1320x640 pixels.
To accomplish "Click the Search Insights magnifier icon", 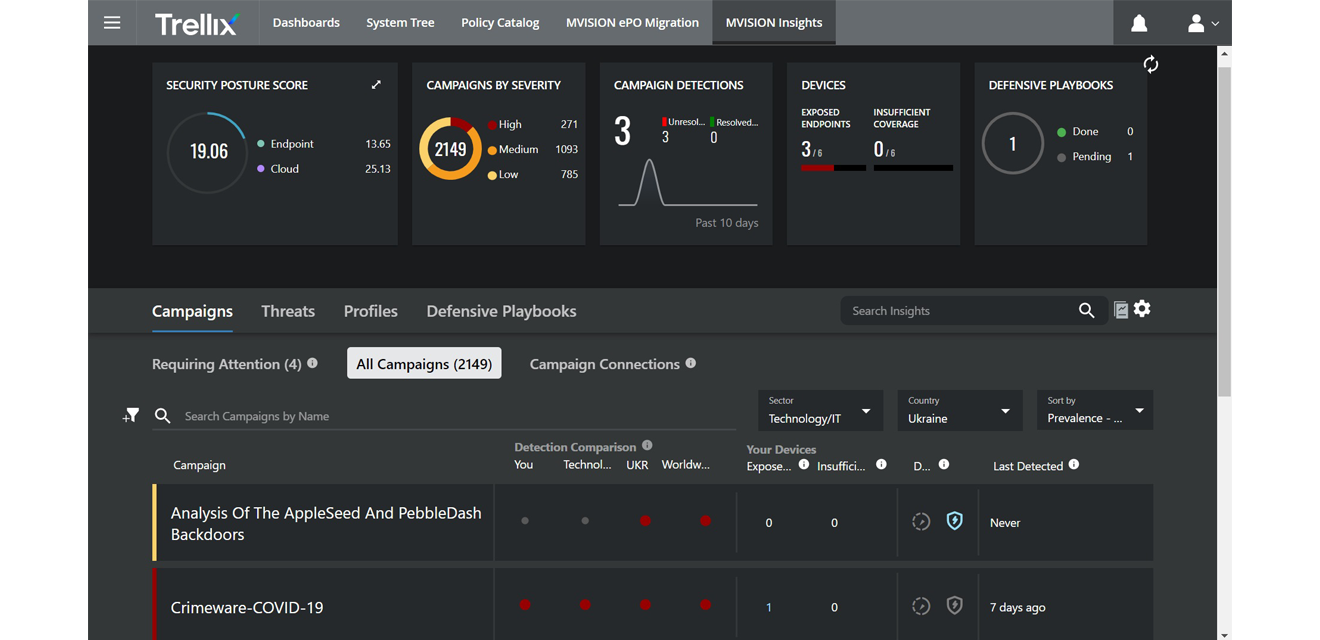I will tap(1086, 311).
